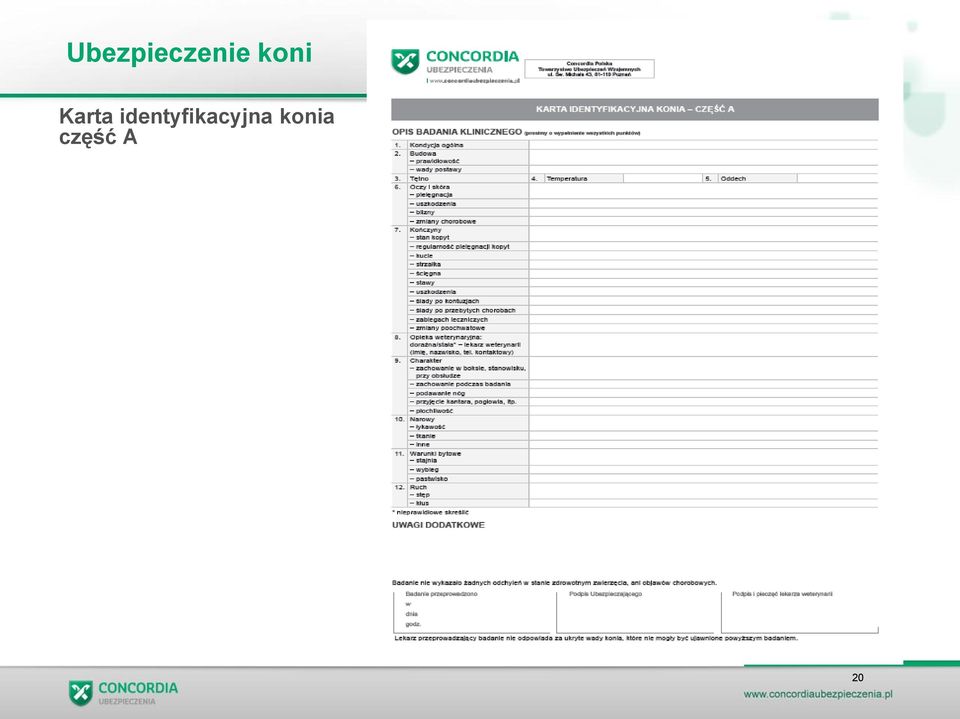This screenshot has height=719, width=960.
Task: Select the 'OPIS BADANIA KLINICZNEGO' heading
Action: coord(457,132)
